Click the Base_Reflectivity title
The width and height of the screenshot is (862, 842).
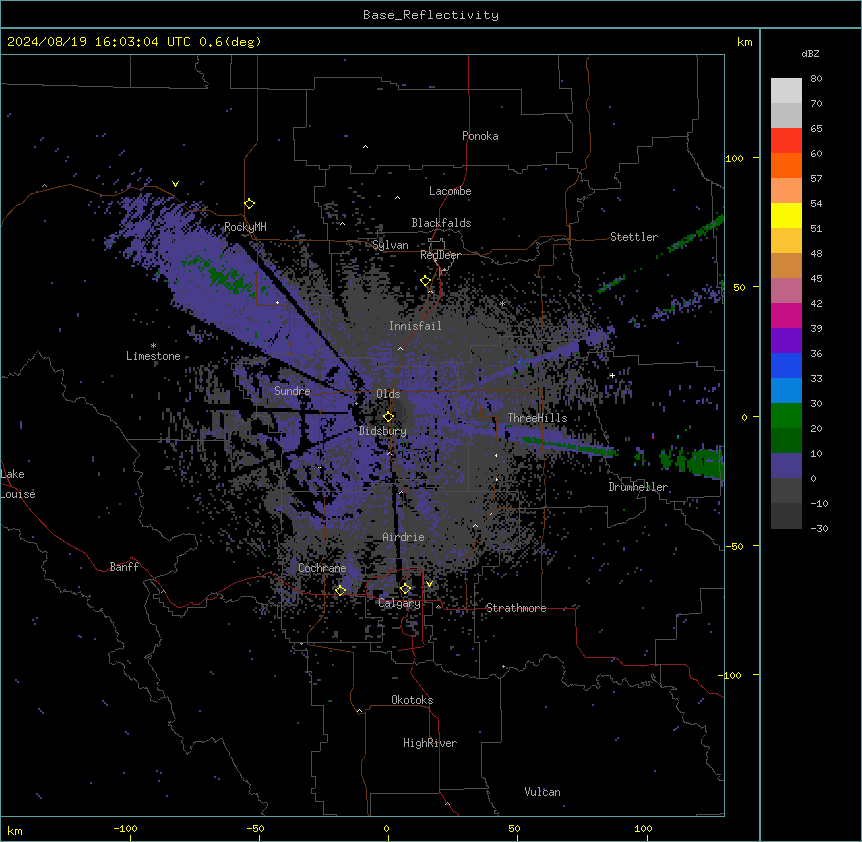pos(431,15)
